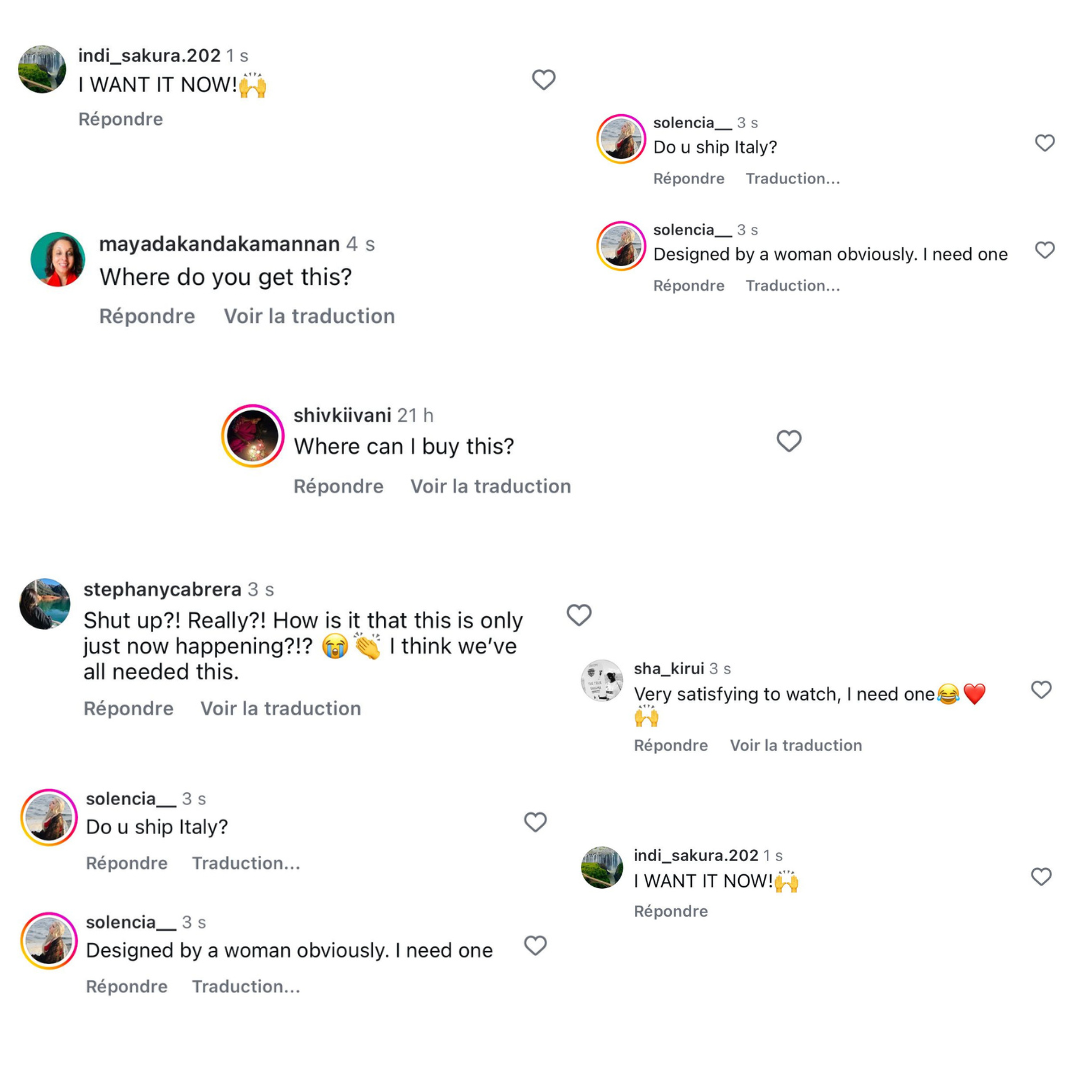
Task: Open stephanycabrera's profile picture
Action: pyautogui.click(x=45, y=604)
